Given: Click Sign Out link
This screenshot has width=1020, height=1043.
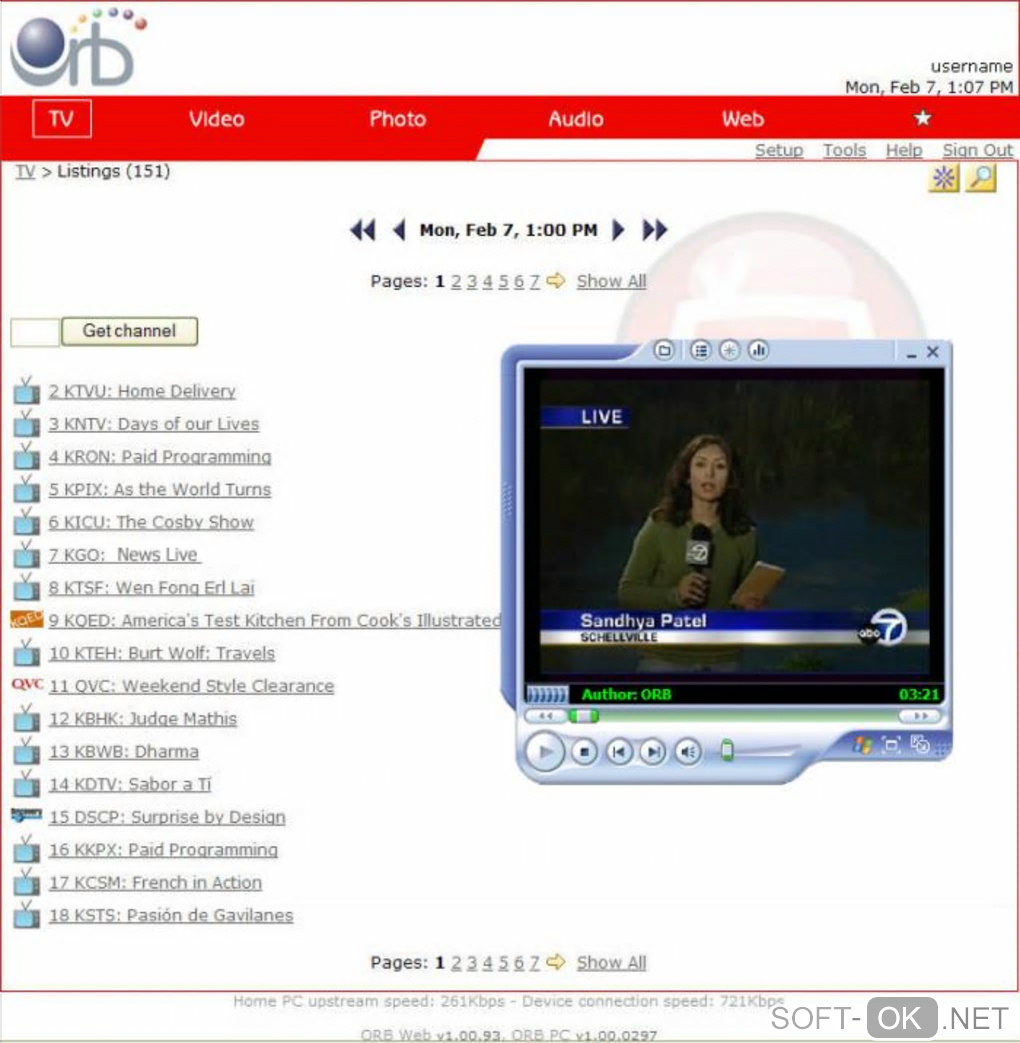Looking at the screenshot, I should click(977, 150).
